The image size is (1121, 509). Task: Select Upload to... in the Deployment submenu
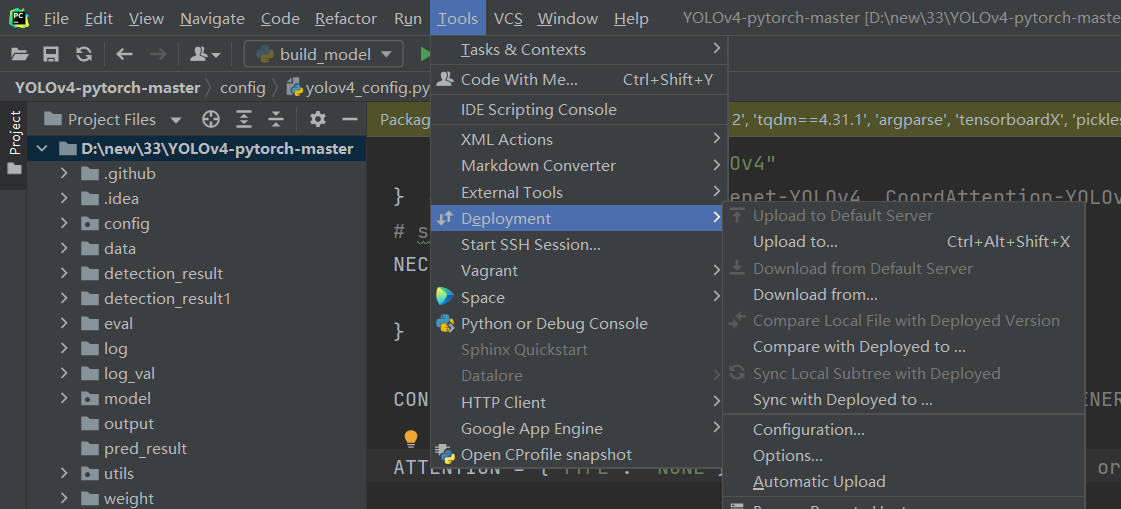pos(795,242)
